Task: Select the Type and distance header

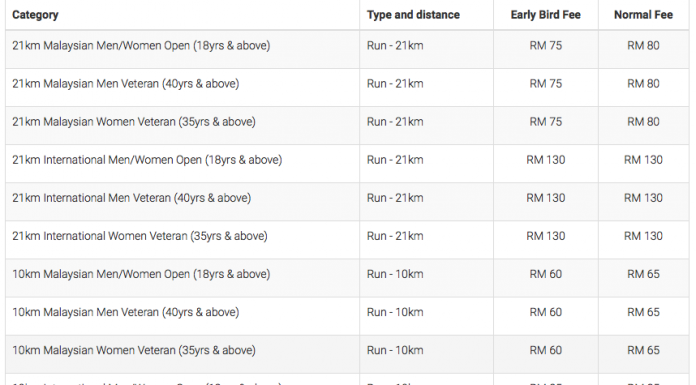Action: click(413, 15)
